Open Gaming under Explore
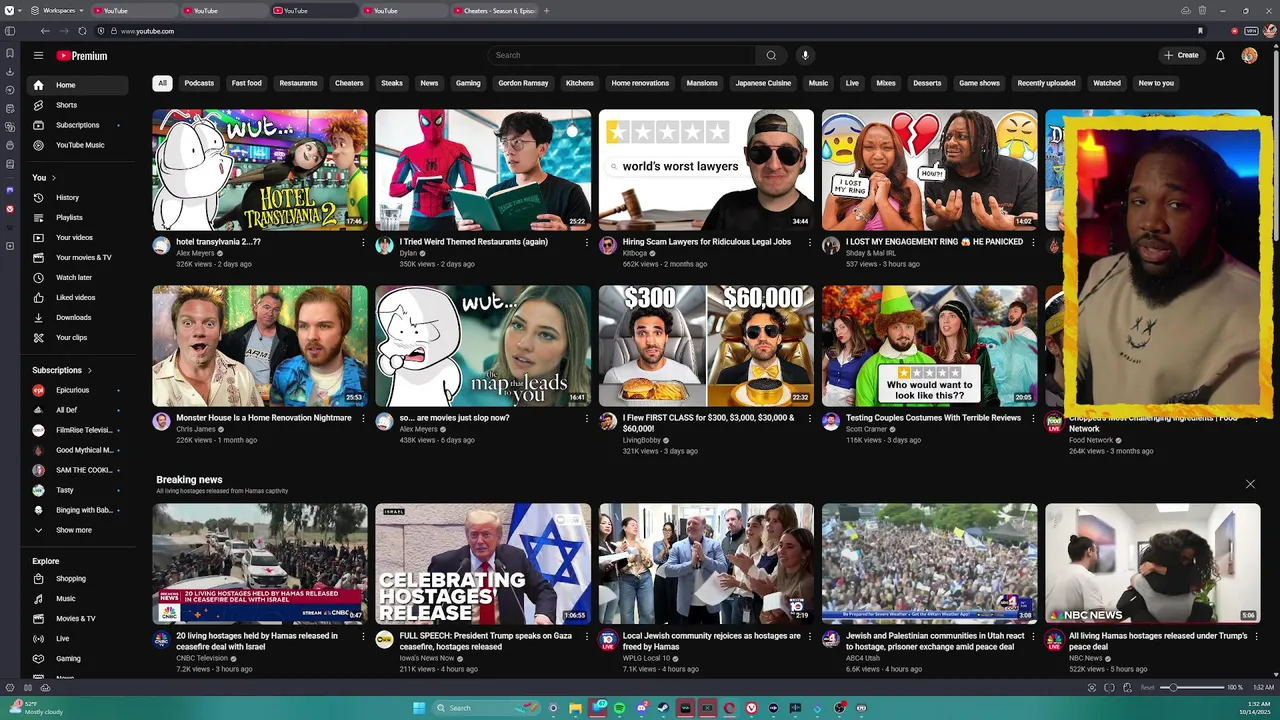This screenshot has height=720, width=1280. [78, 658]
